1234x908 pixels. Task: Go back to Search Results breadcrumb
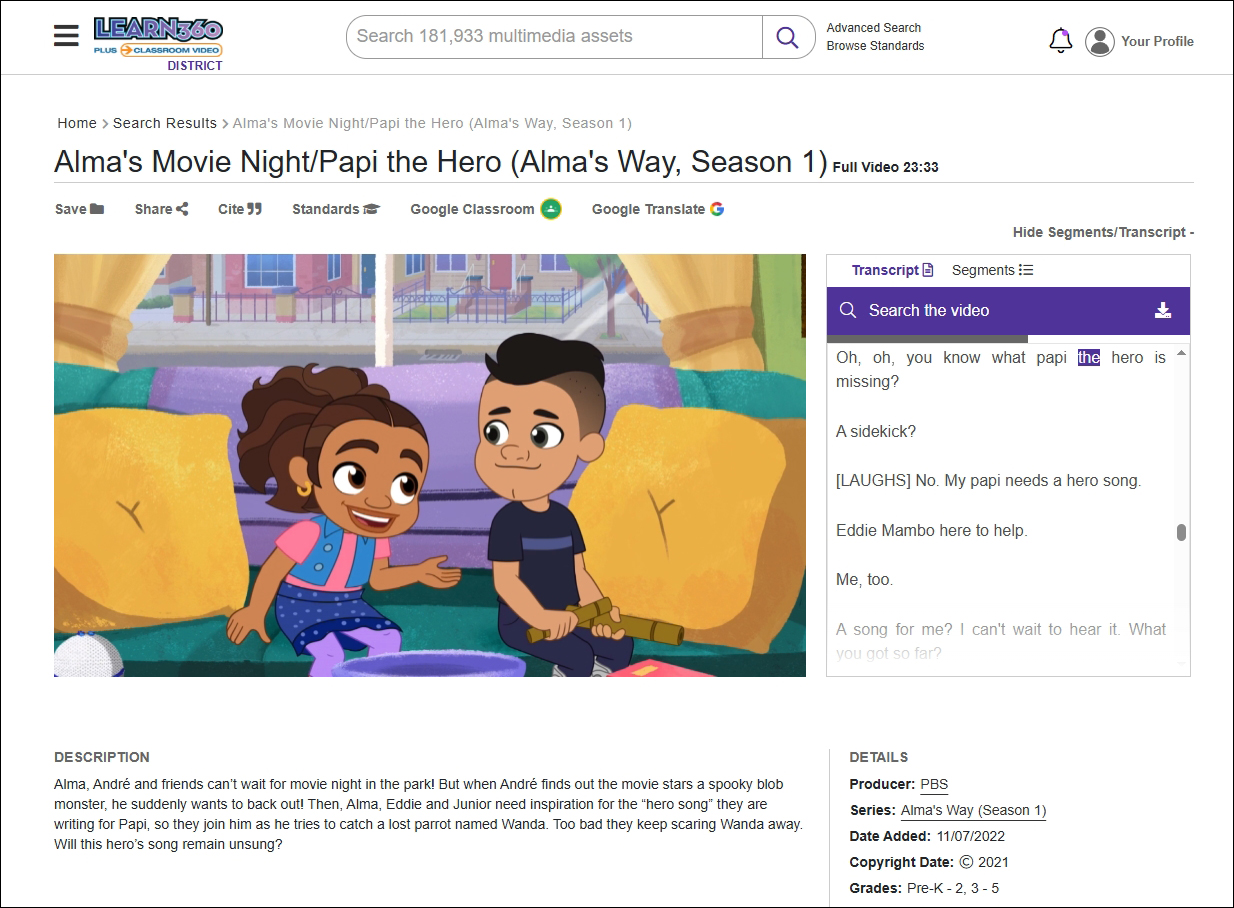pos(165,123)
